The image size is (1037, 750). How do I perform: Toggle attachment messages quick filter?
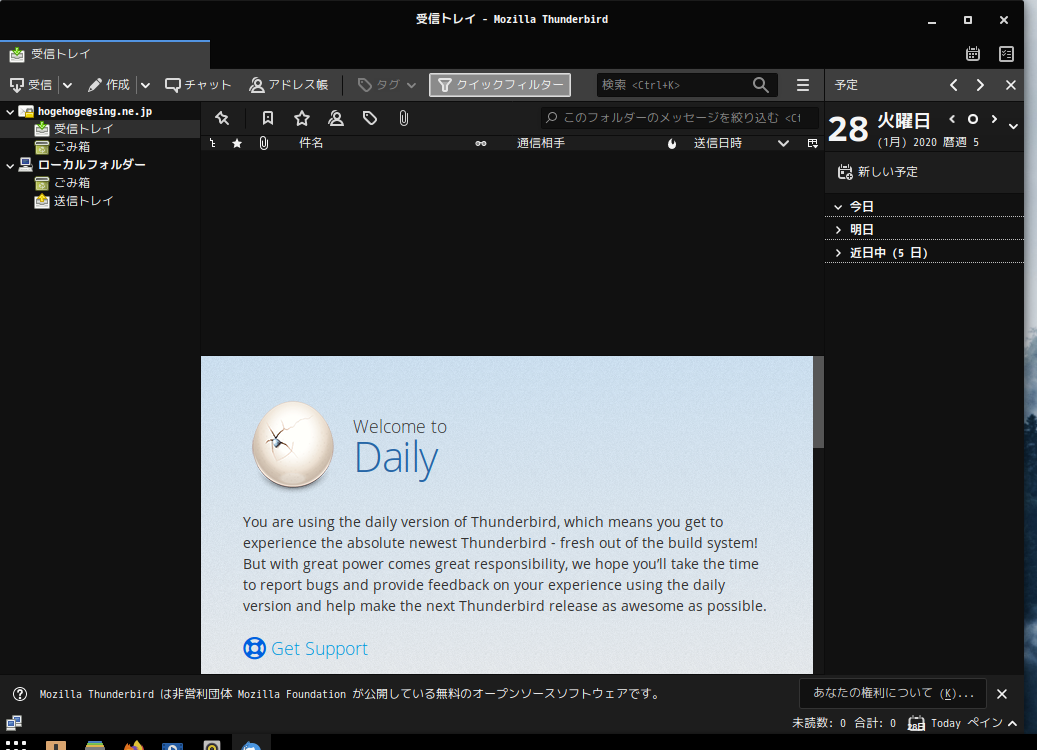coord(403,118)
